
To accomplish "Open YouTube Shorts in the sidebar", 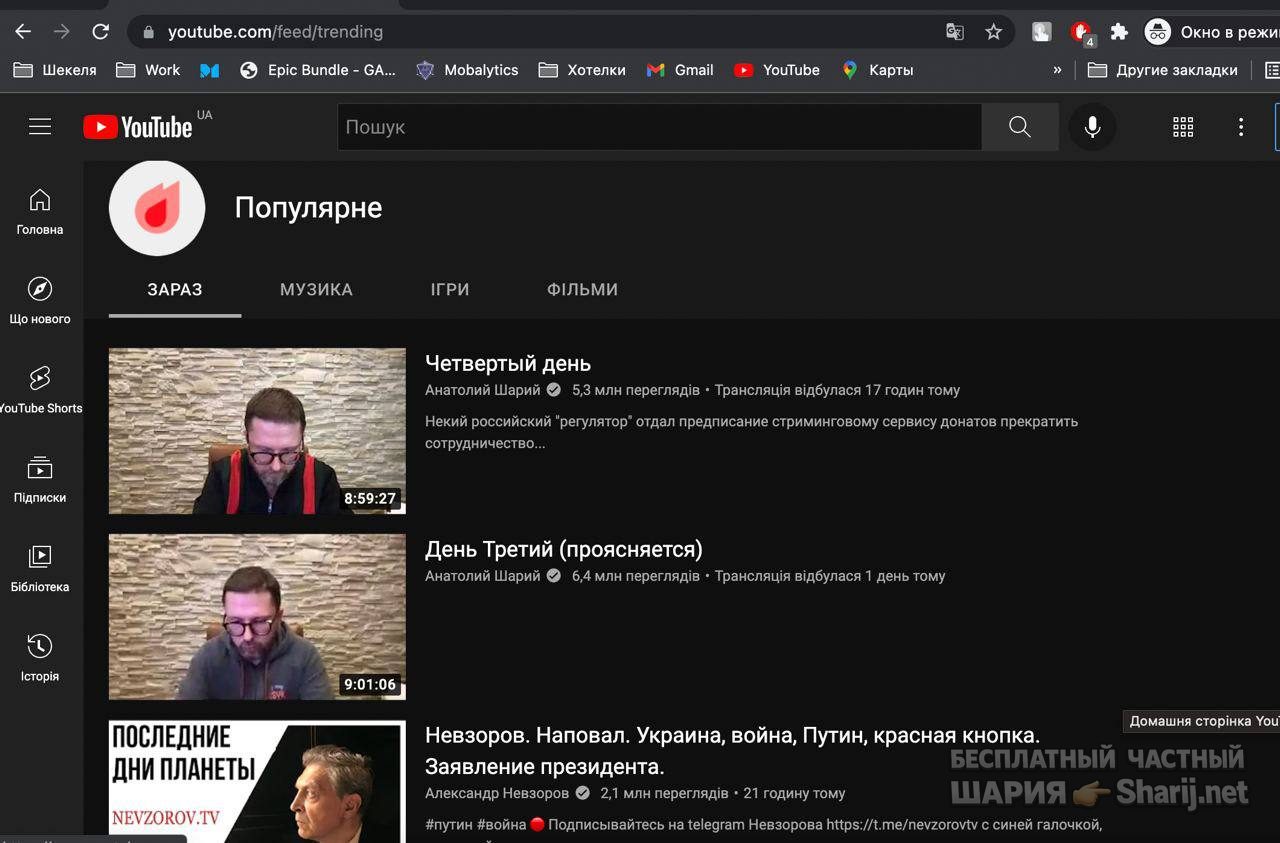I will pos(40,390).
